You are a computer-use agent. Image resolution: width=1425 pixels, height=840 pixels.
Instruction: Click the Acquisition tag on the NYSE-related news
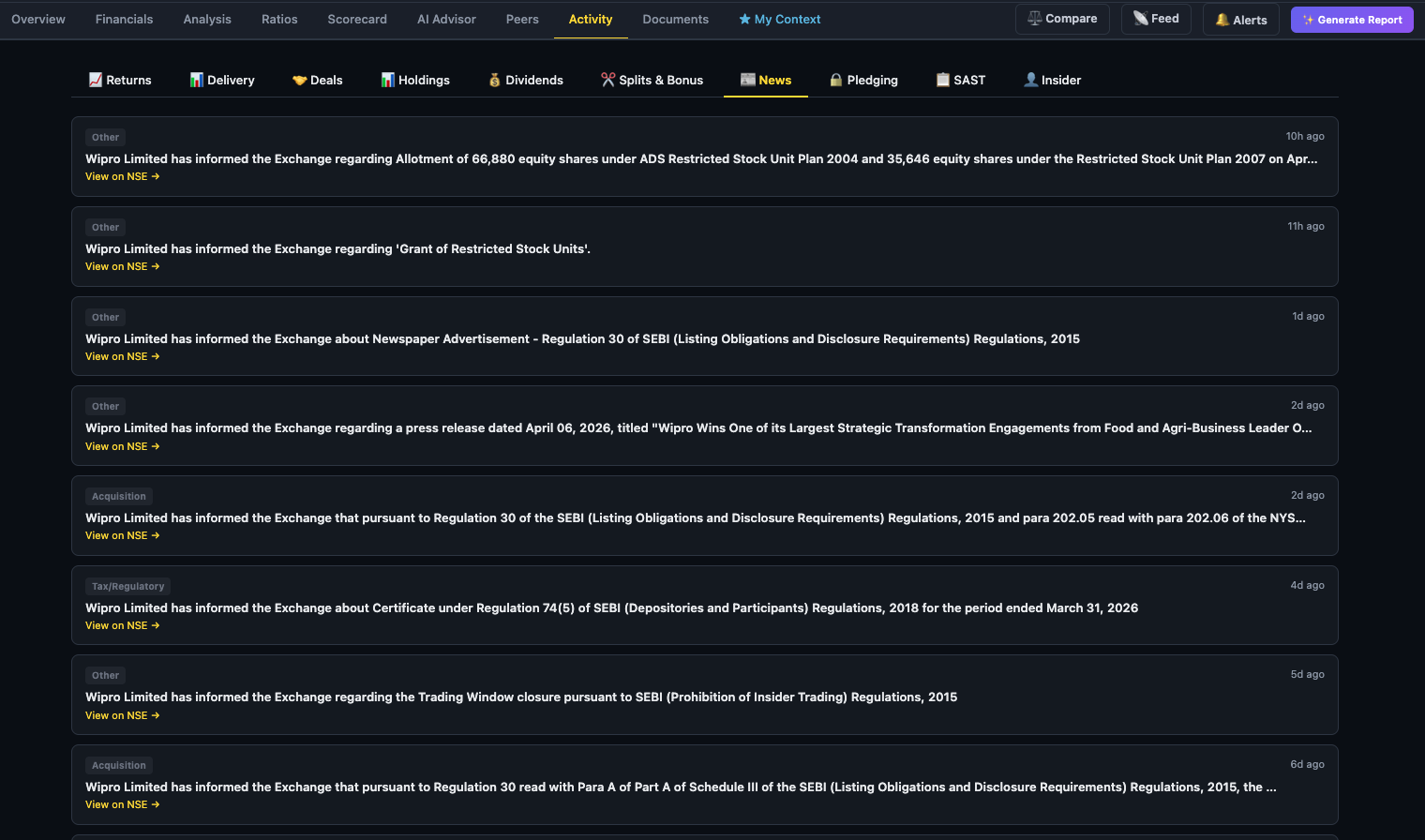pyautogui.click(x=118, y=496)
